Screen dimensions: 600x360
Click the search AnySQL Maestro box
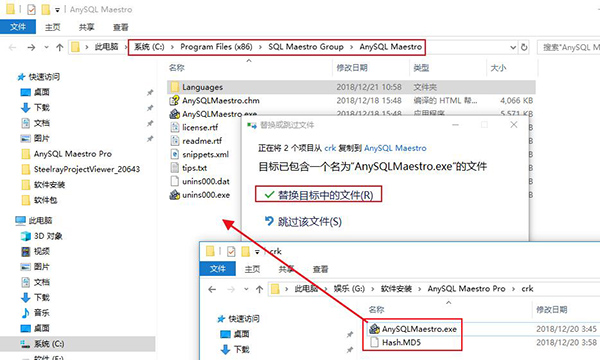(x=569, y=47)
